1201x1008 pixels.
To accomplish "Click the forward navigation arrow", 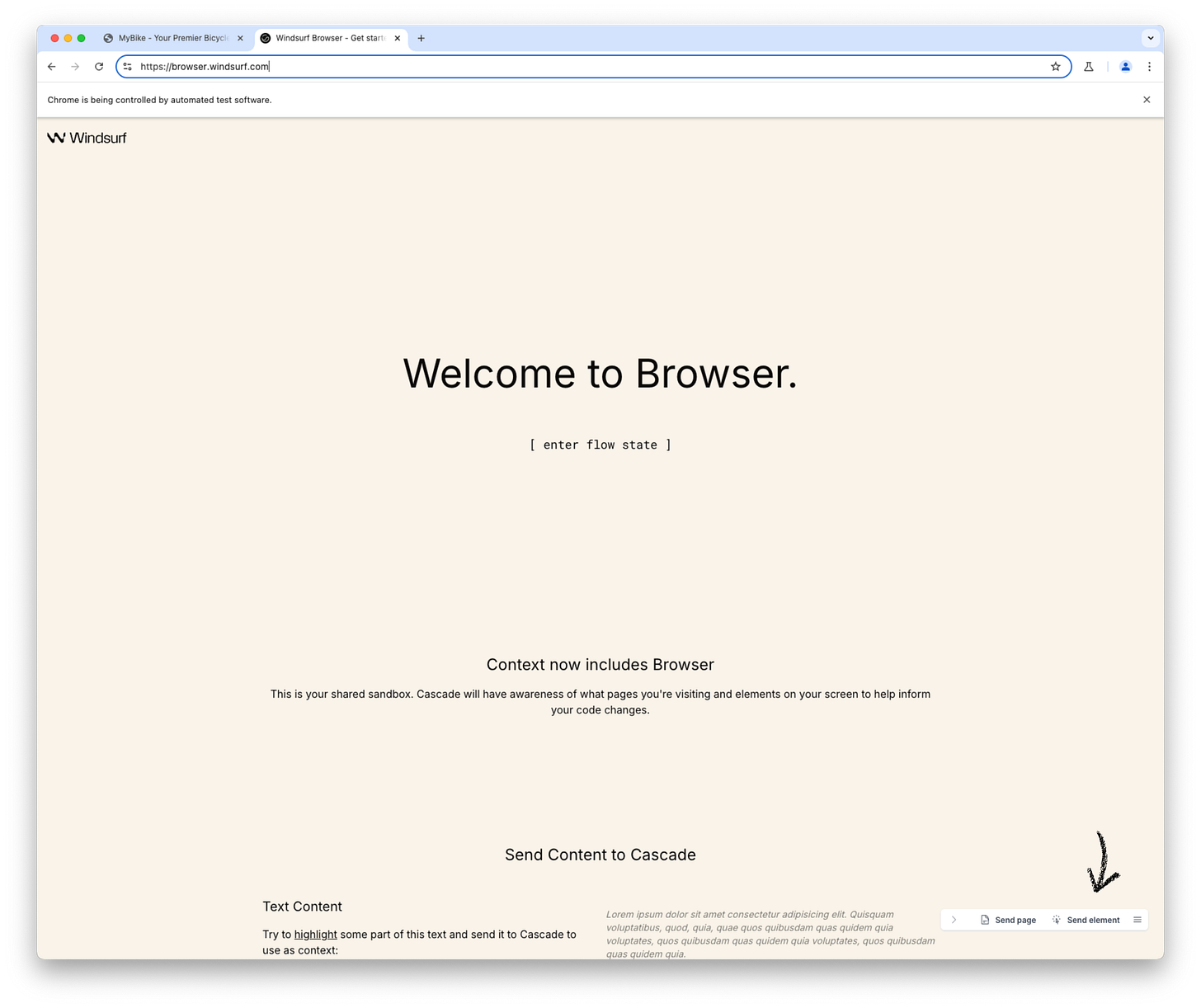I will (x=75, y=67).
